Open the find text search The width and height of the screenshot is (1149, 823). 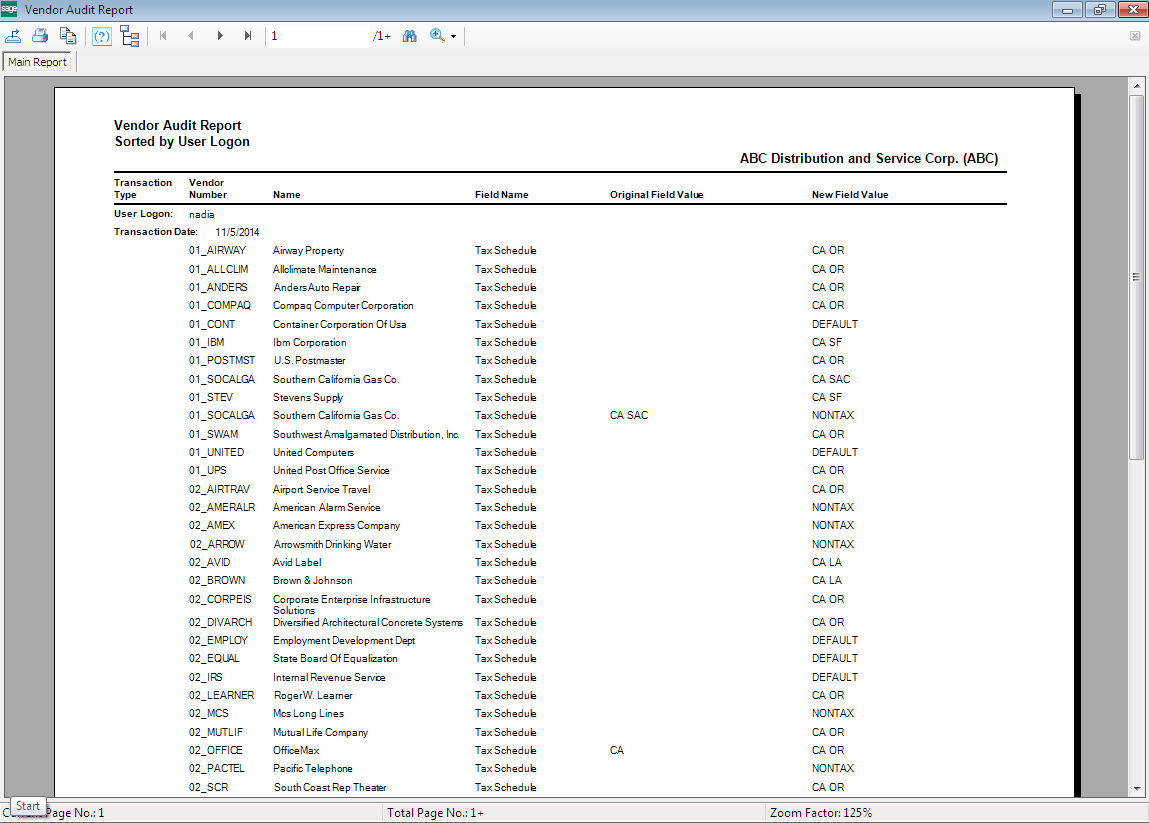409,36
